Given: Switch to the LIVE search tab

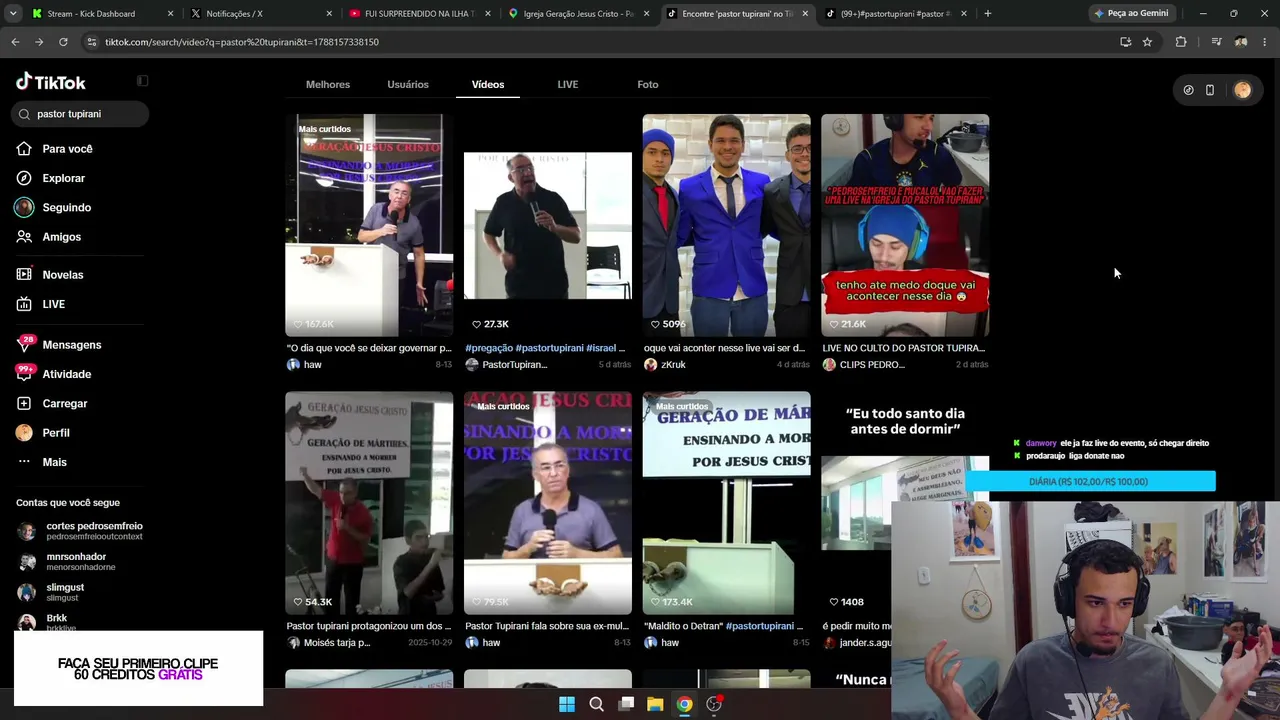Looking at the screenshot, I should point(567,84).
